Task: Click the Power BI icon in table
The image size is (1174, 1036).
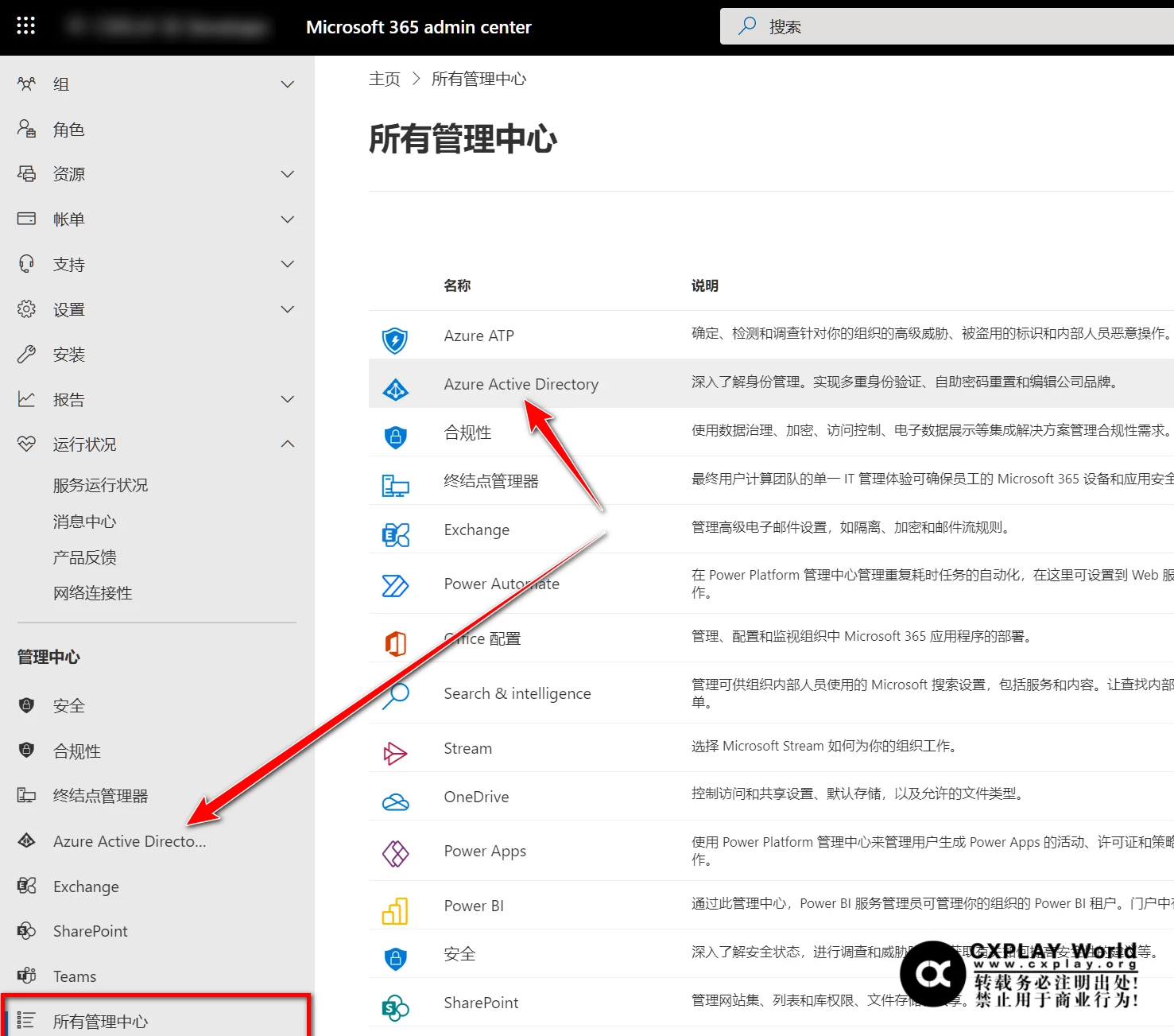Action: point(395,911)
